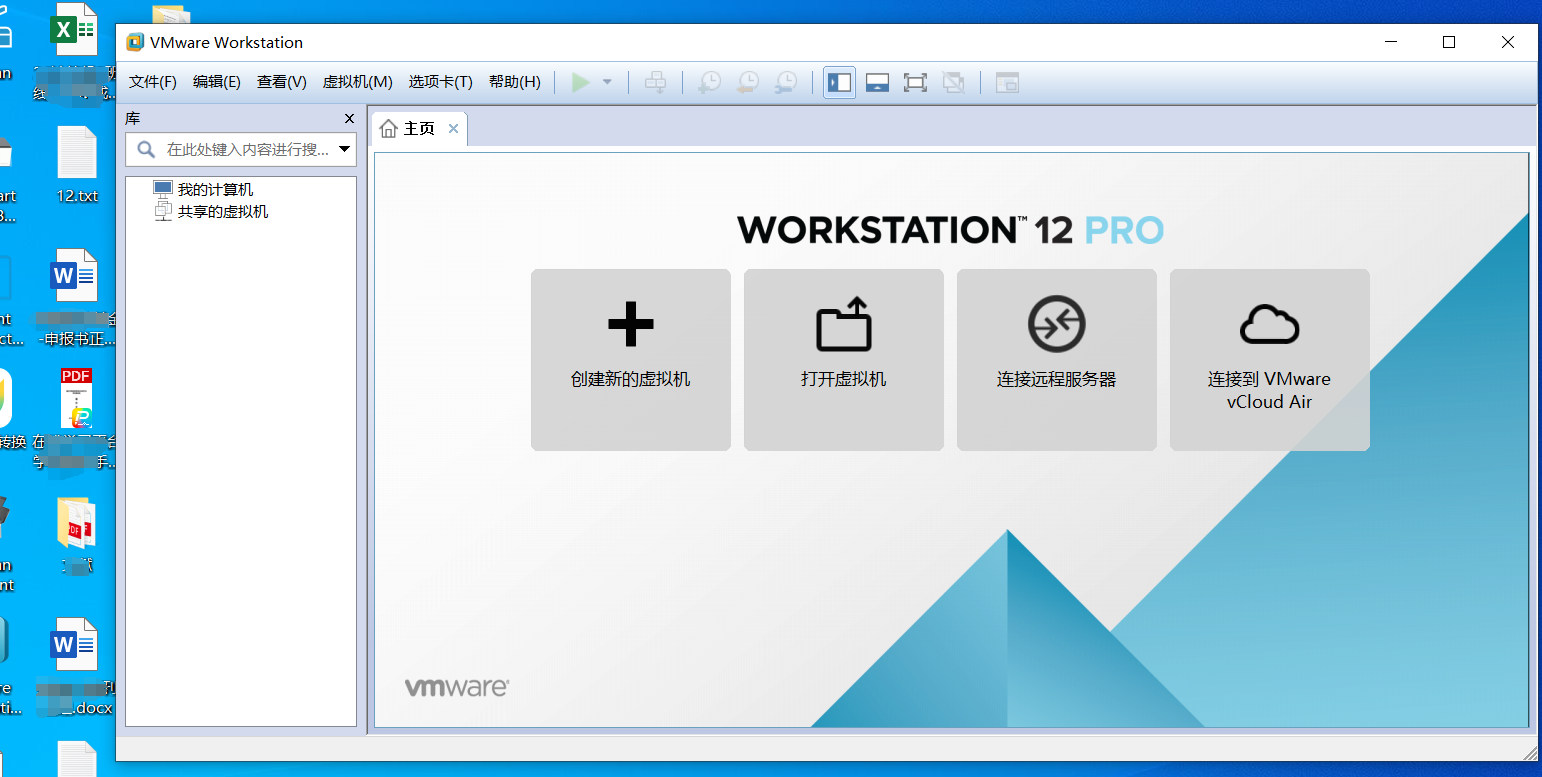Click the window resize grip corner

(1529, 752)
